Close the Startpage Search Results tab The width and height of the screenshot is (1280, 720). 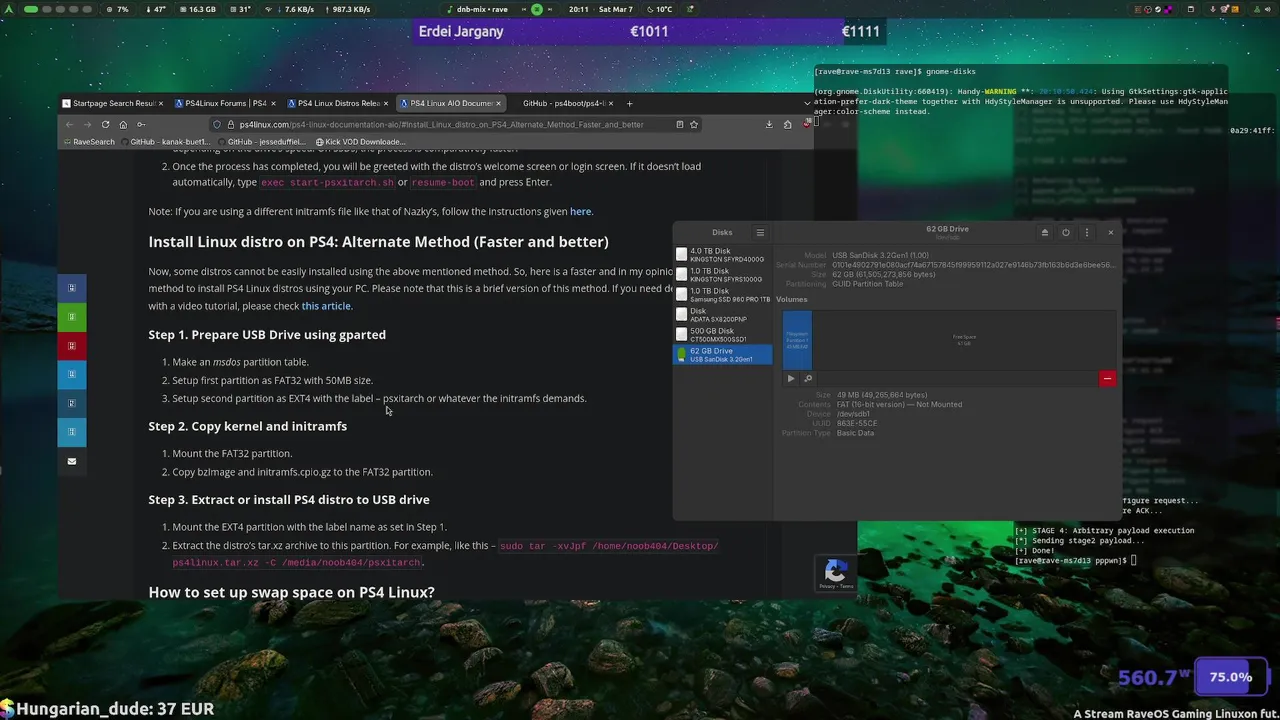click(162, 103)
